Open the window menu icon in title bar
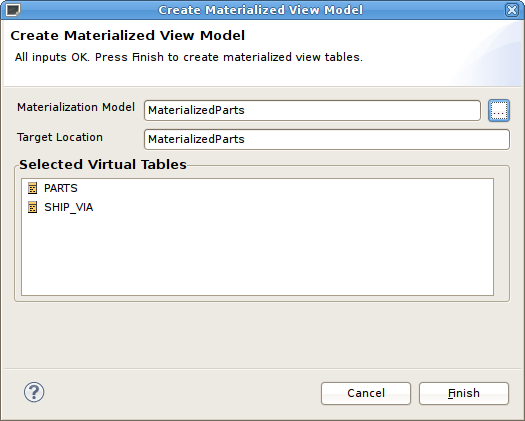525x421 pixels. 13,9
